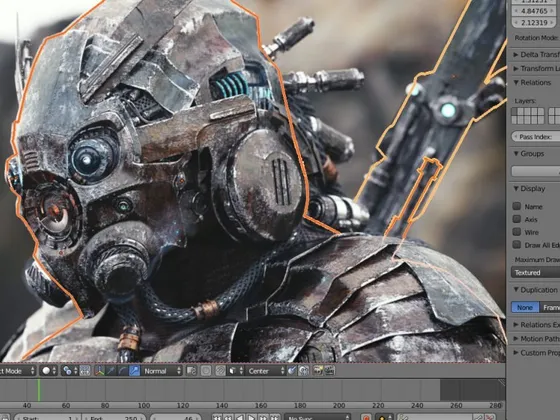The width and height of the screenshot is (560, 420).
Task: Toggle the snap during transform icon
Action: tap(220, 371)
